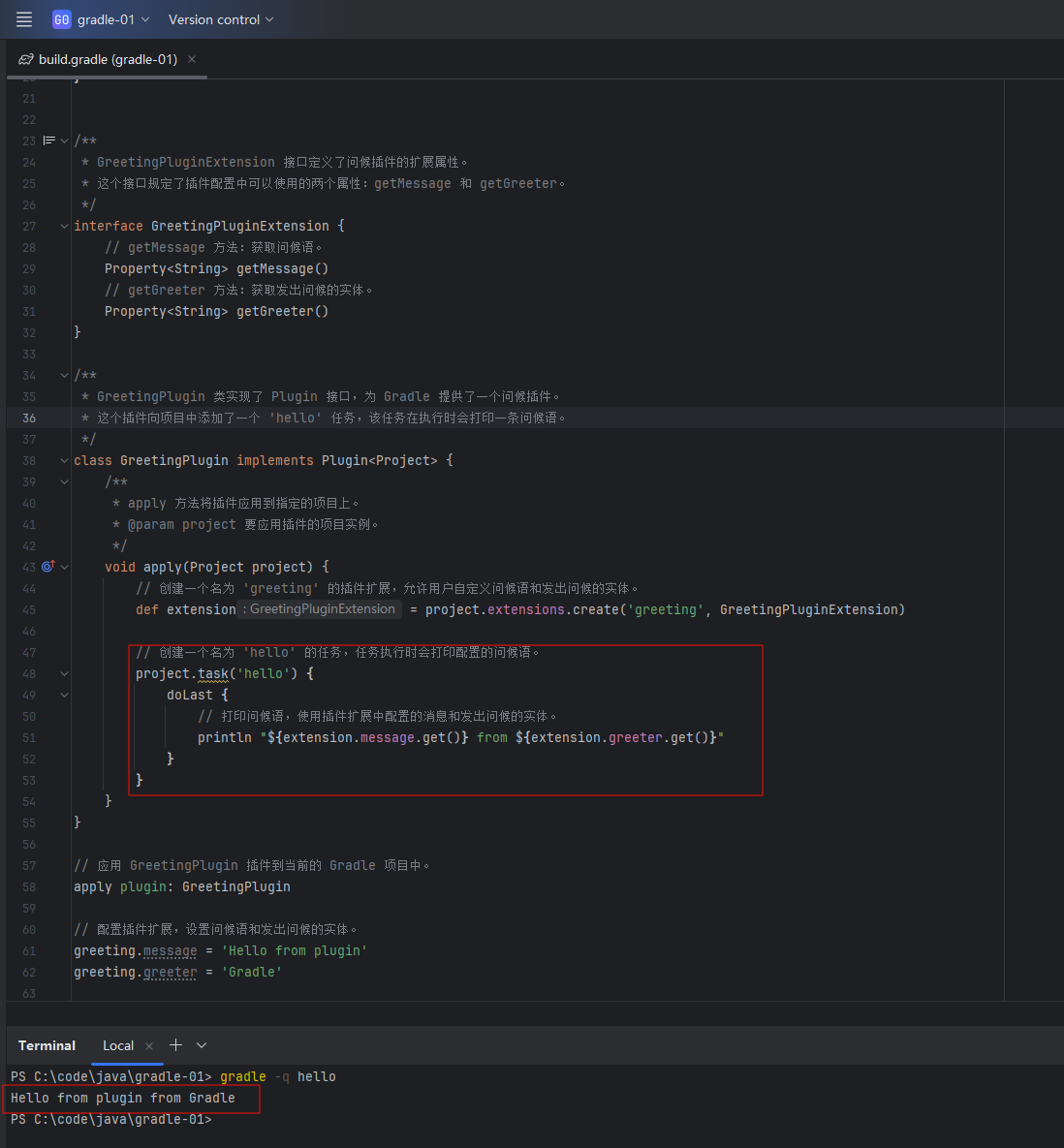1064x1148 pixels.
Task: Focus the terminal prompt input line
Action: tap(111, 1119)
